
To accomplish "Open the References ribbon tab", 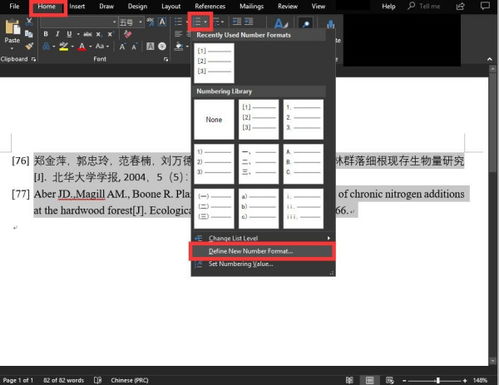I will pyautogui.click(x=210, y=6).
